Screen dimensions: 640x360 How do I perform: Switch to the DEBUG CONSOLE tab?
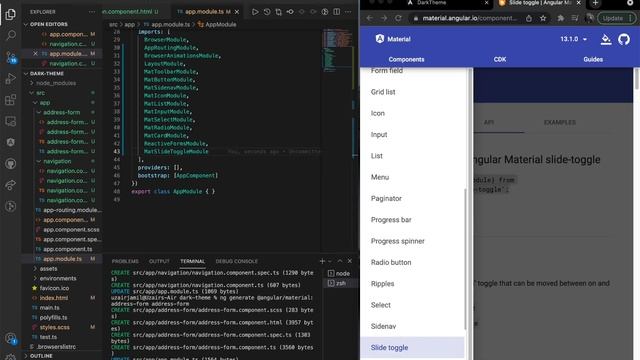pos(237,261)
